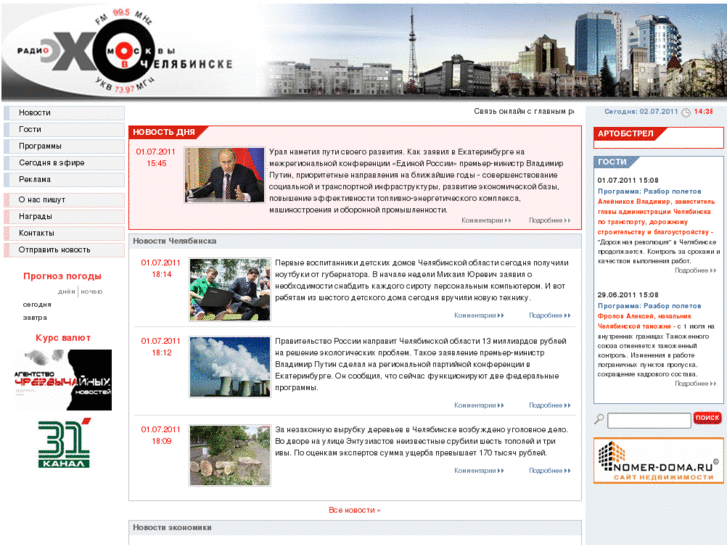Viewport: 727px width, 545px height.
Task: Open the 31 Канал logo banner
Action: click(64, 443)
